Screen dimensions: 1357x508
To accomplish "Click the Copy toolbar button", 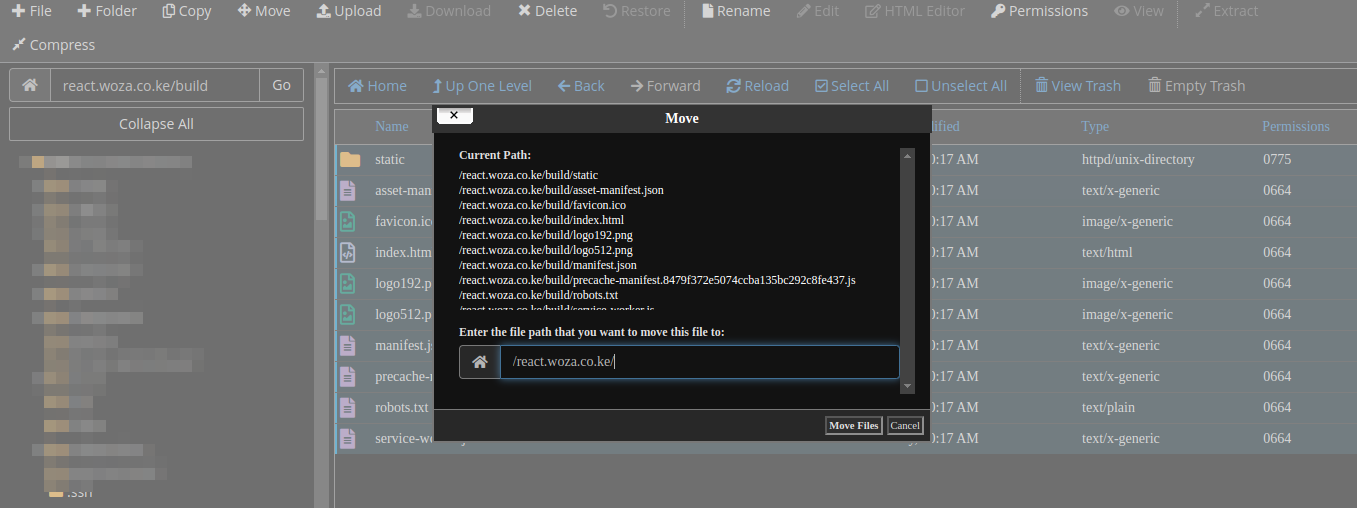I will [187, 11].
